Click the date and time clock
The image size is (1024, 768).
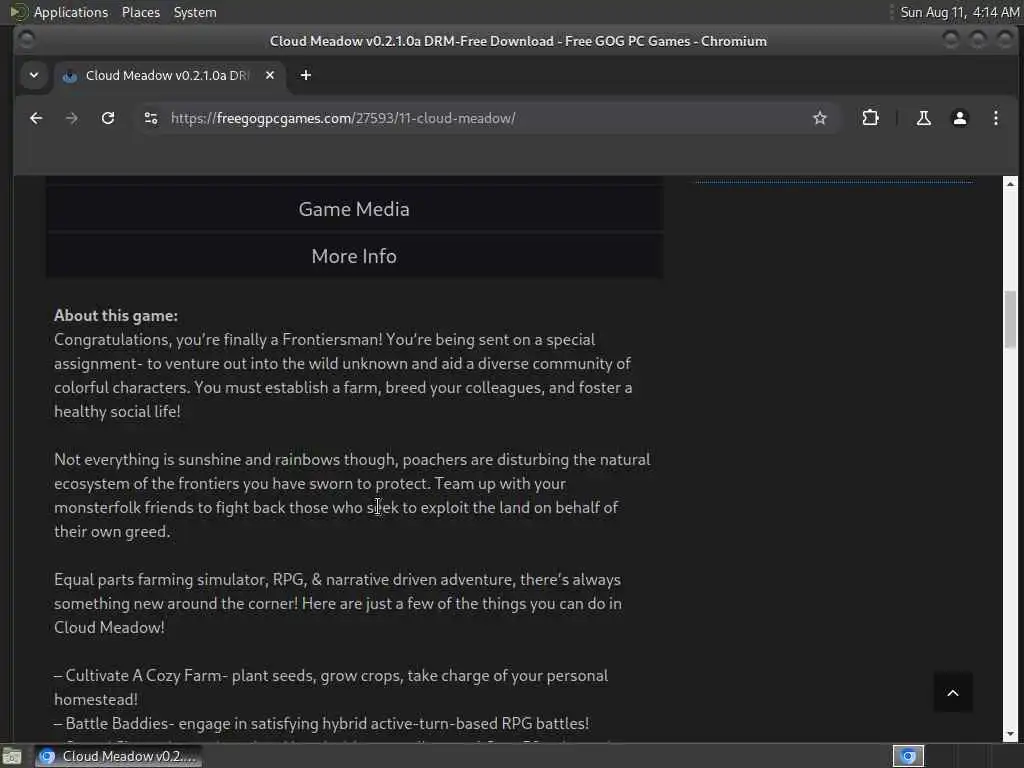[959, 12]
